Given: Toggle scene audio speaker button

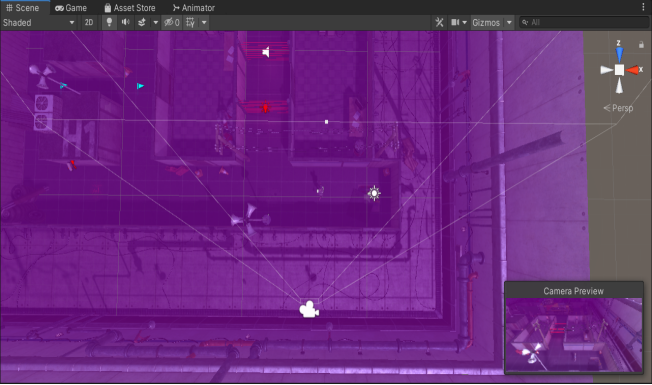Looking at the screenshot, I should click(x=126, y=22).
